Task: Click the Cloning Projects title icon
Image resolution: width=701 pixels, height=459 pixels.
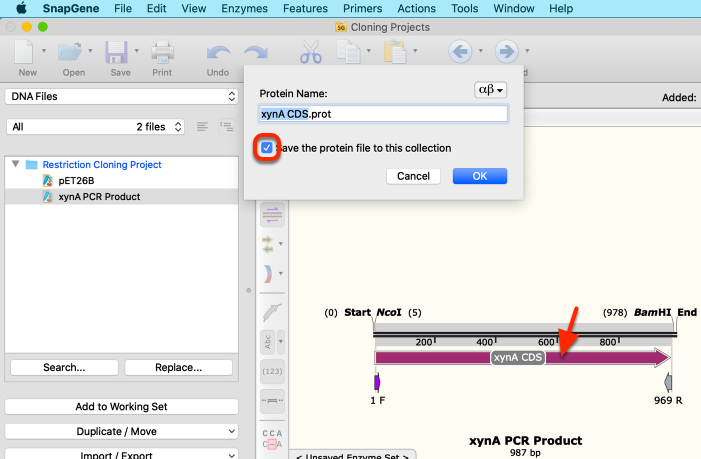Action: pyautogui.click(x=341, y=27)
